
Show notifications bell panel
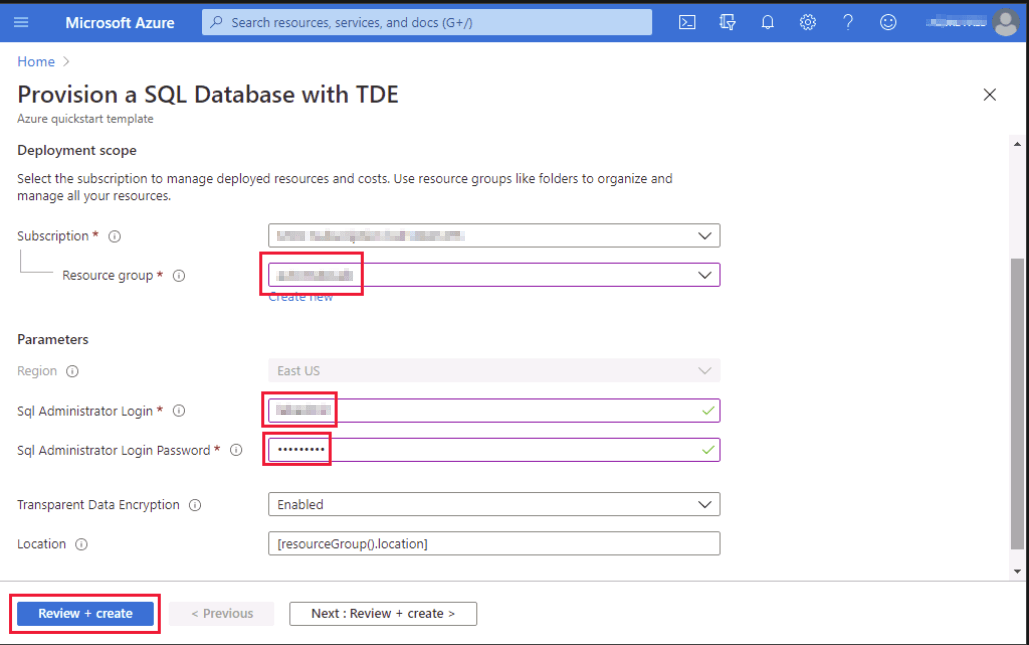click(x=767, y=22)
